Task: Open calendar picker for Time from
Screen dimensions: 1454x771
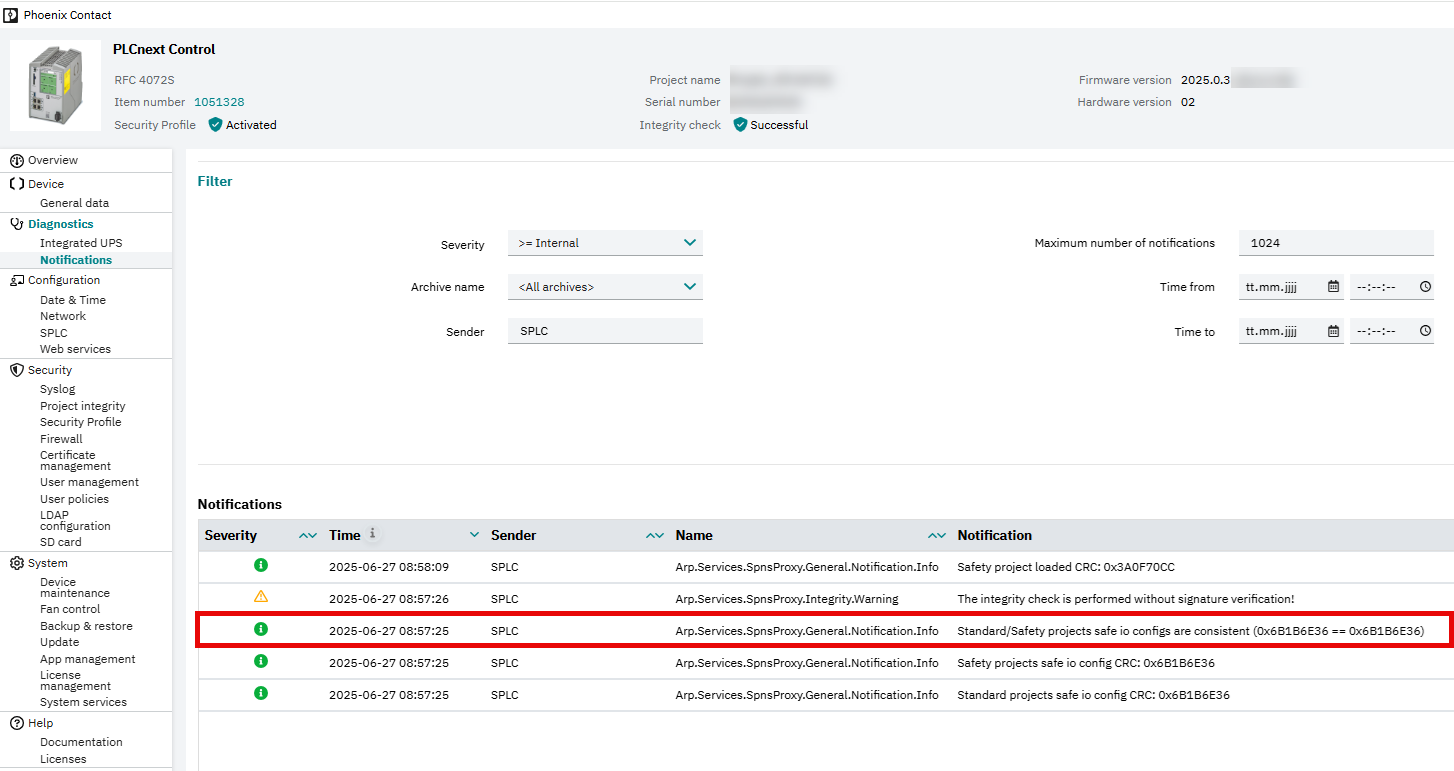Action: (x=1333, y=287)
